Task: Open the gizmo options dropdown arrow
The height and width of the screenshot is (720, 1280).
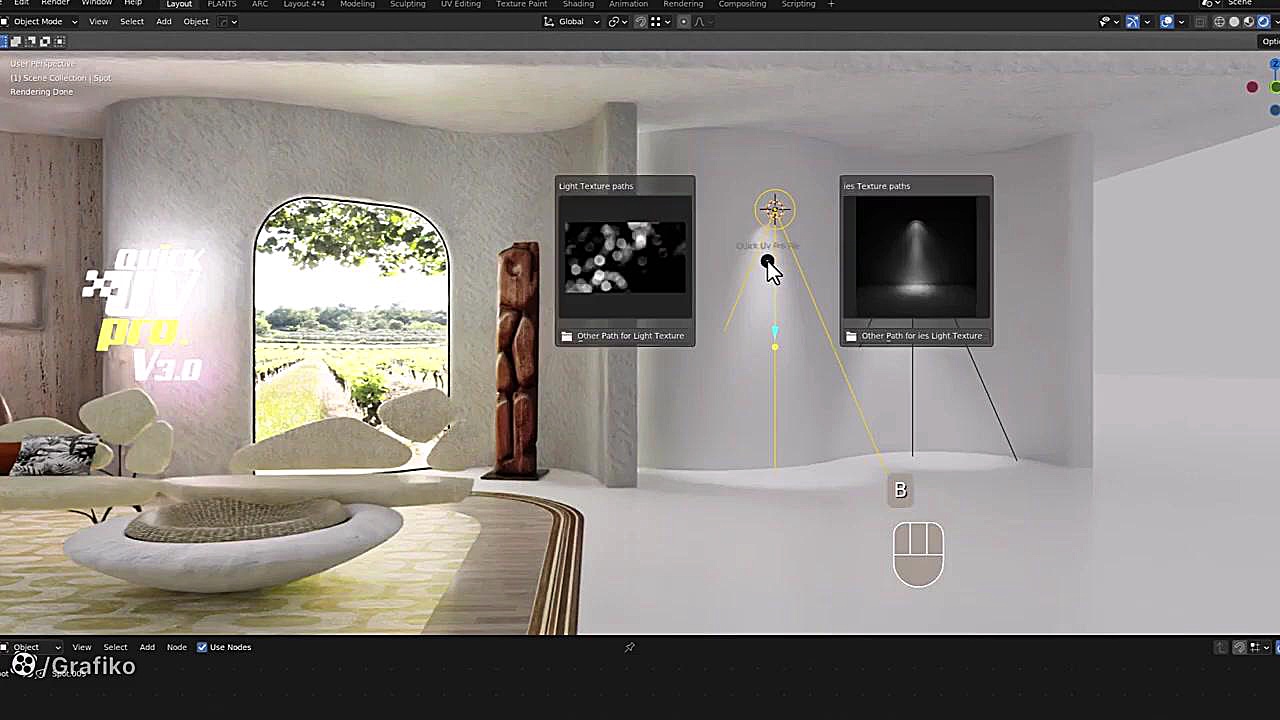Action: 1146,21
